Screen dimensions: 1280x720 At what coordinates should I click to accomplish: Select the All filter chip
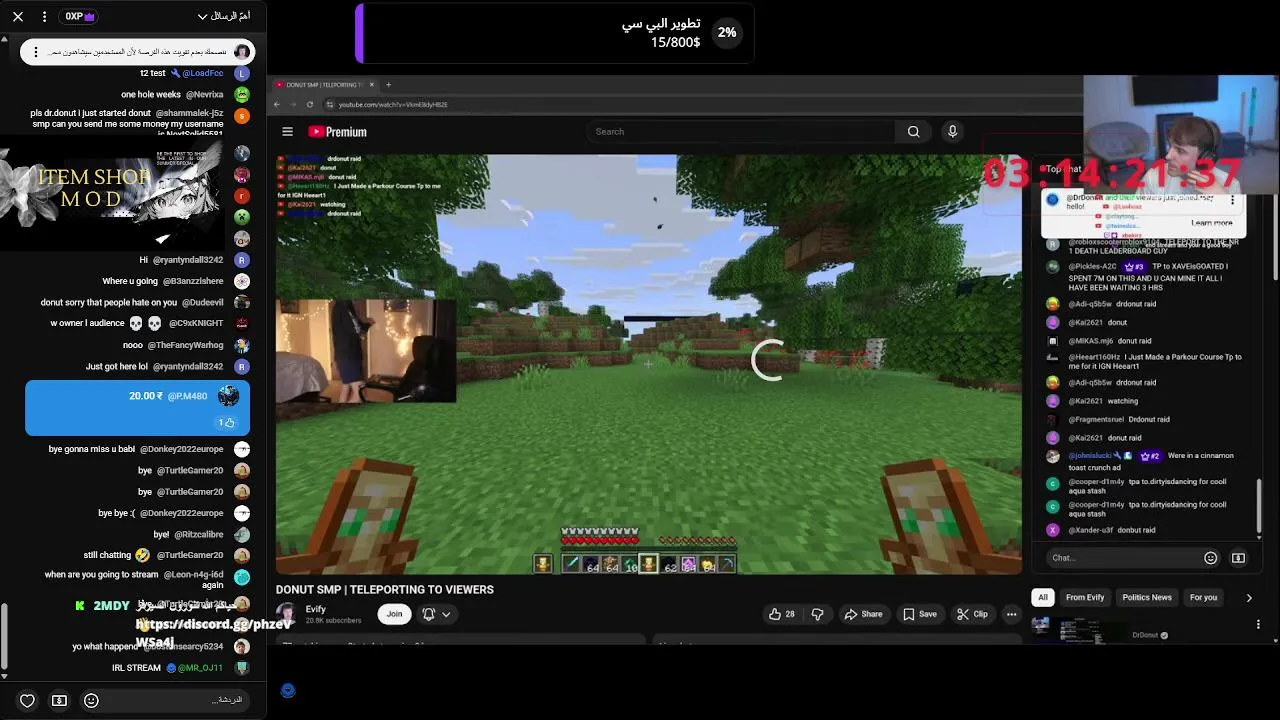pyautogui.click(x=1043, y=597)
